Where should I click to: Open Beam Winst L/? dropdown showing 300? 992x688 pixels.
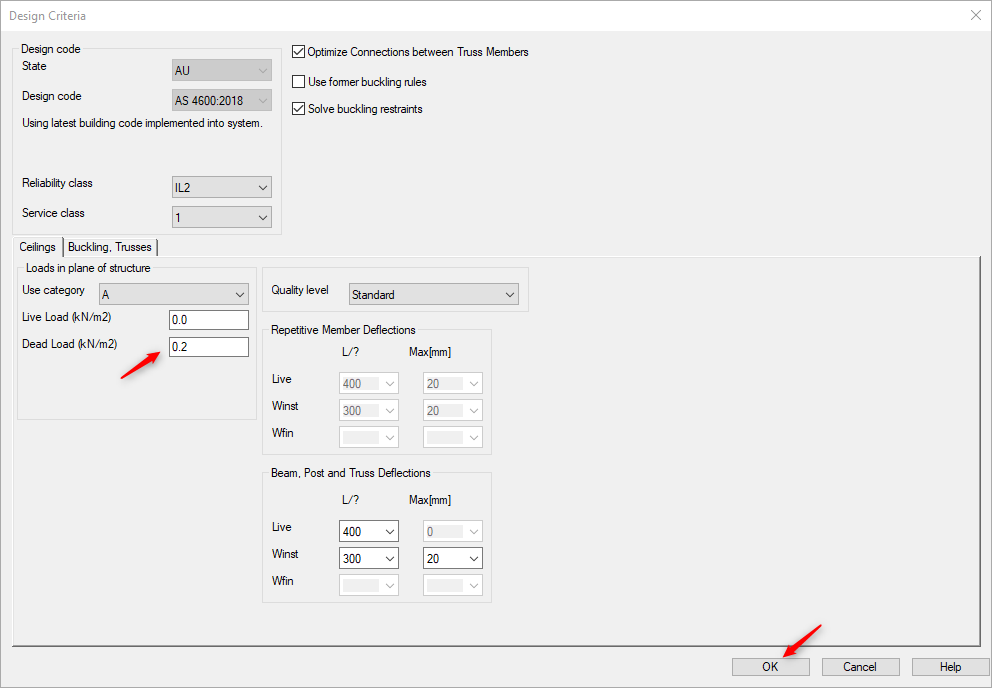369,558
